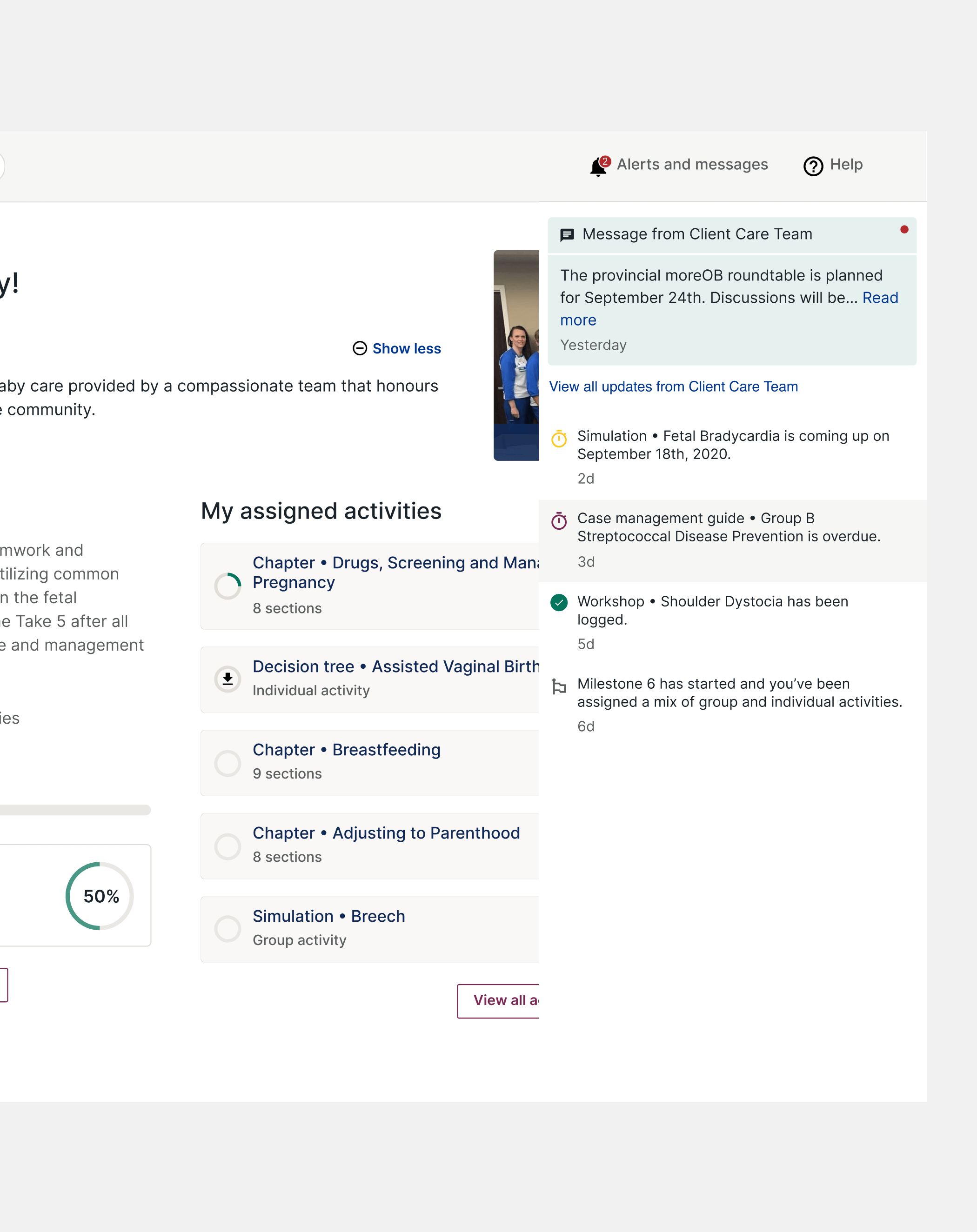The width and height of the screenshot is (977, 1232).
Task: Open the Alerts and messages bell icon
Action: (x=599, y=166)
